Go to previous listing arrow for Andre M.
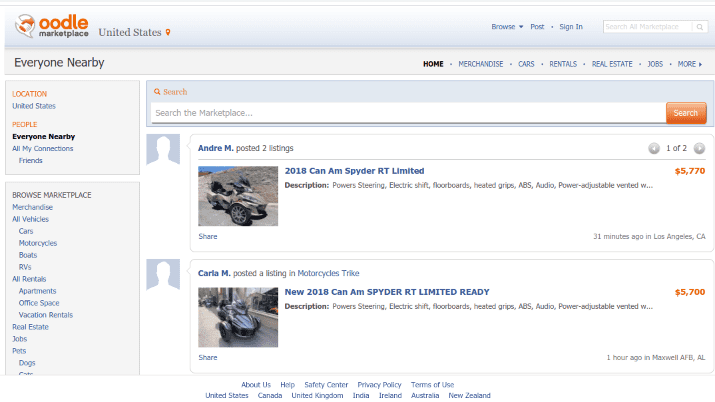The width and height of the screenshot is (715, 402). point(654,148)
